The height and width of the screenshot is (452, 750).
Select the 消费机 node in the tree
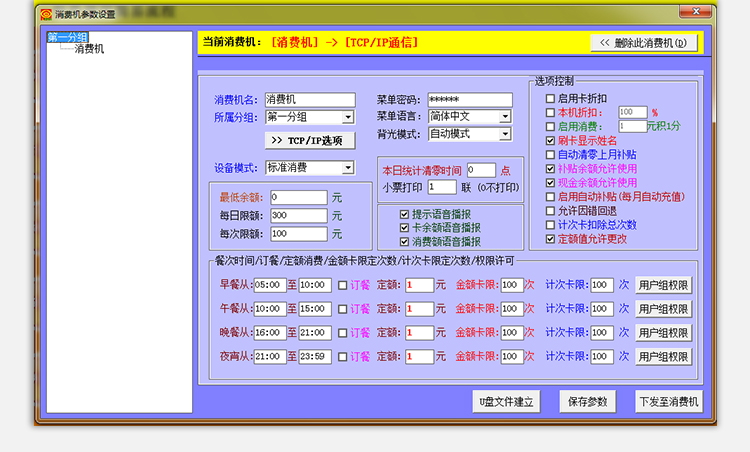88,49
